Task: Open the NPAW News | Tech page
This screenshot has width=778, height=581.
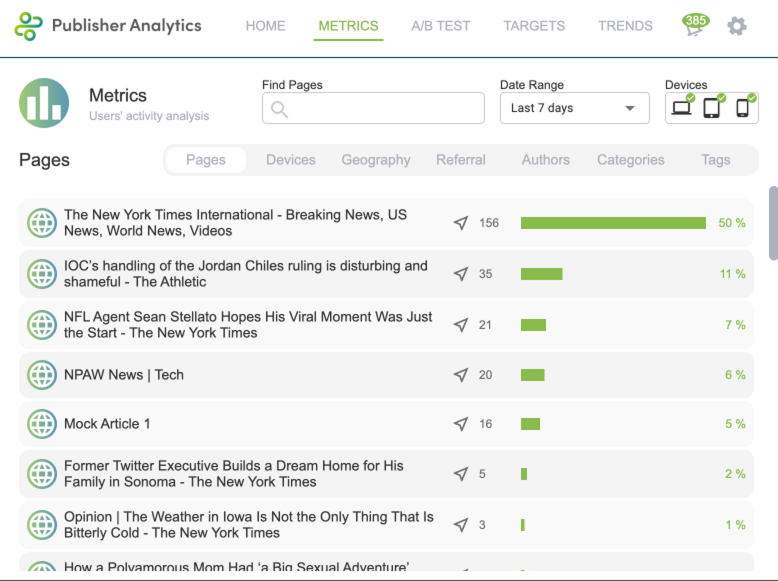Action: click(x=124, y=375)
